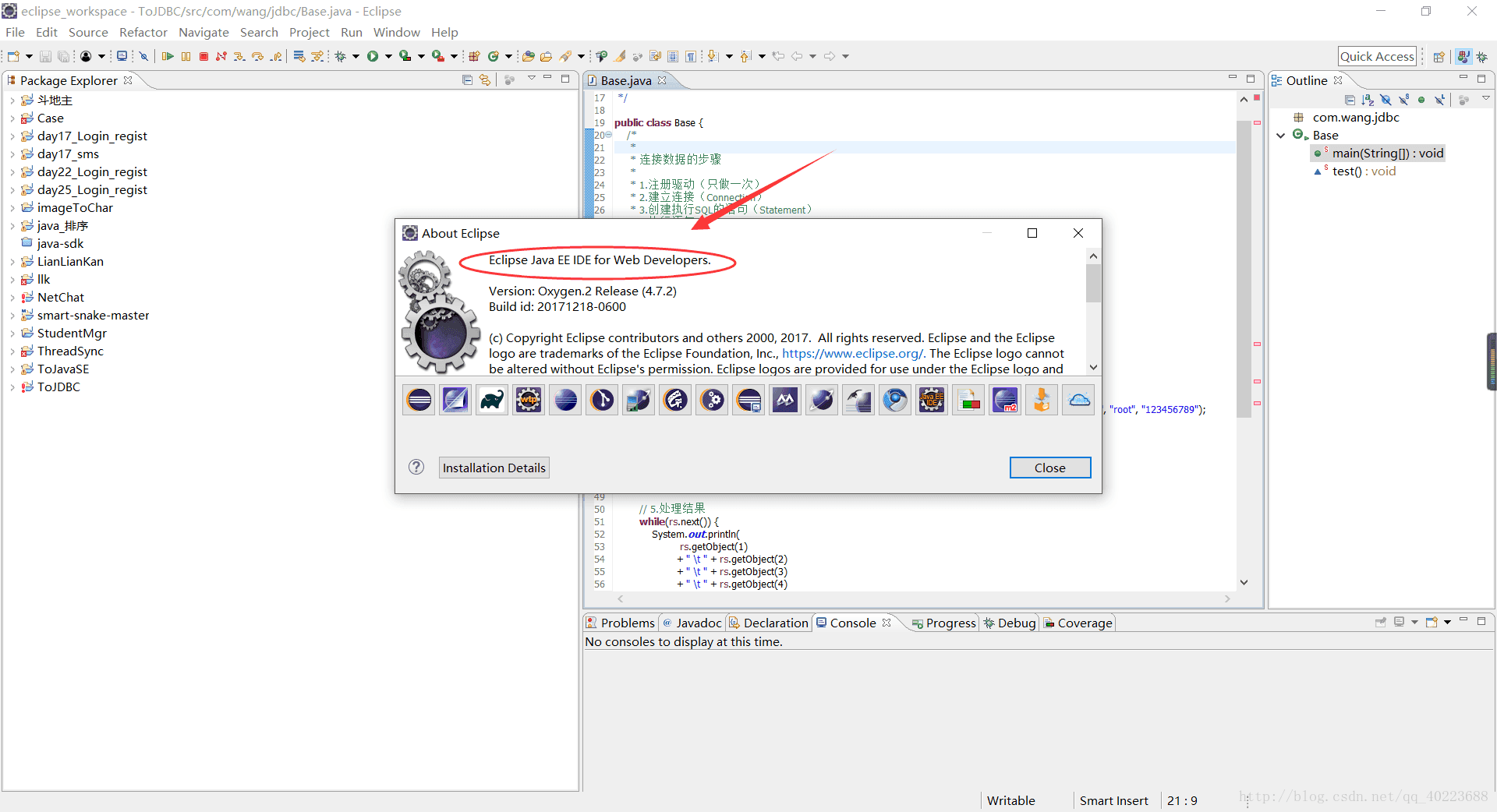Click the Git plugin icon in About
The image size is (1497, 812).
(602, 401)
